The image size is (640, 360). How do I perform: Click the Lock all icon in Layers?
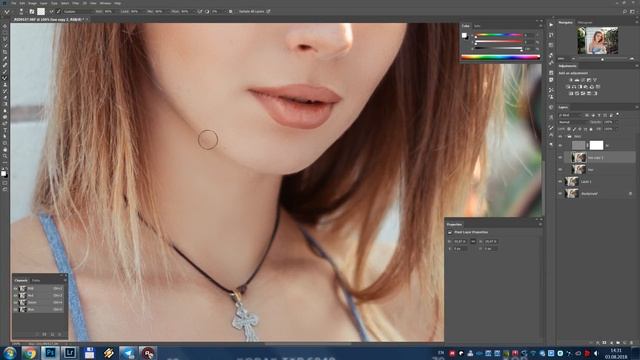(x=591, y=129)
